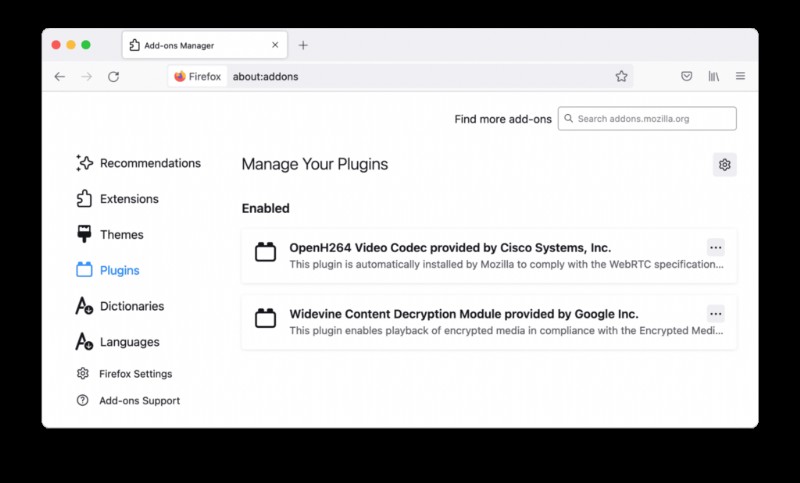Click the OpenH264 plugin block icon
The image size is (800, 483).
tap(265, 251)
